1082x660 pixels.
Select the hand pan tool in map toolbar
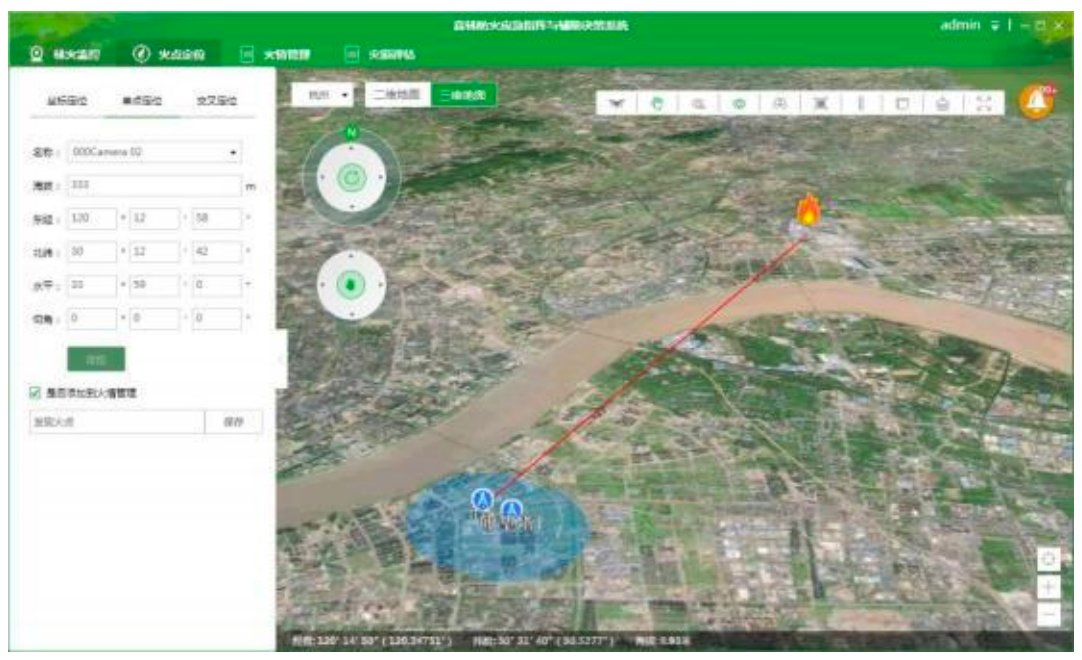[658, 103]
